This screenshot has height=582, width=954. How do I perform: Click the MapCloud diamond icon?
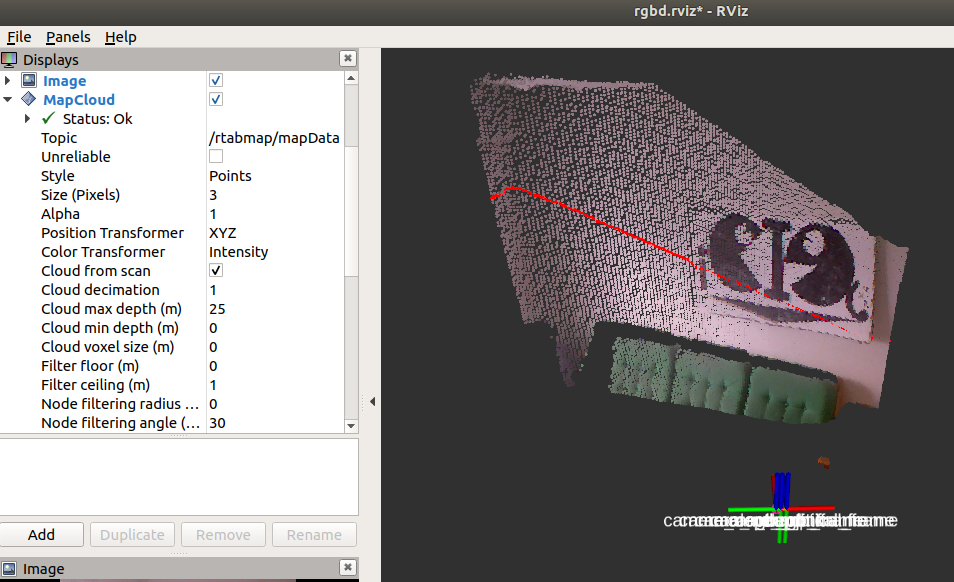tap(28, 99)
